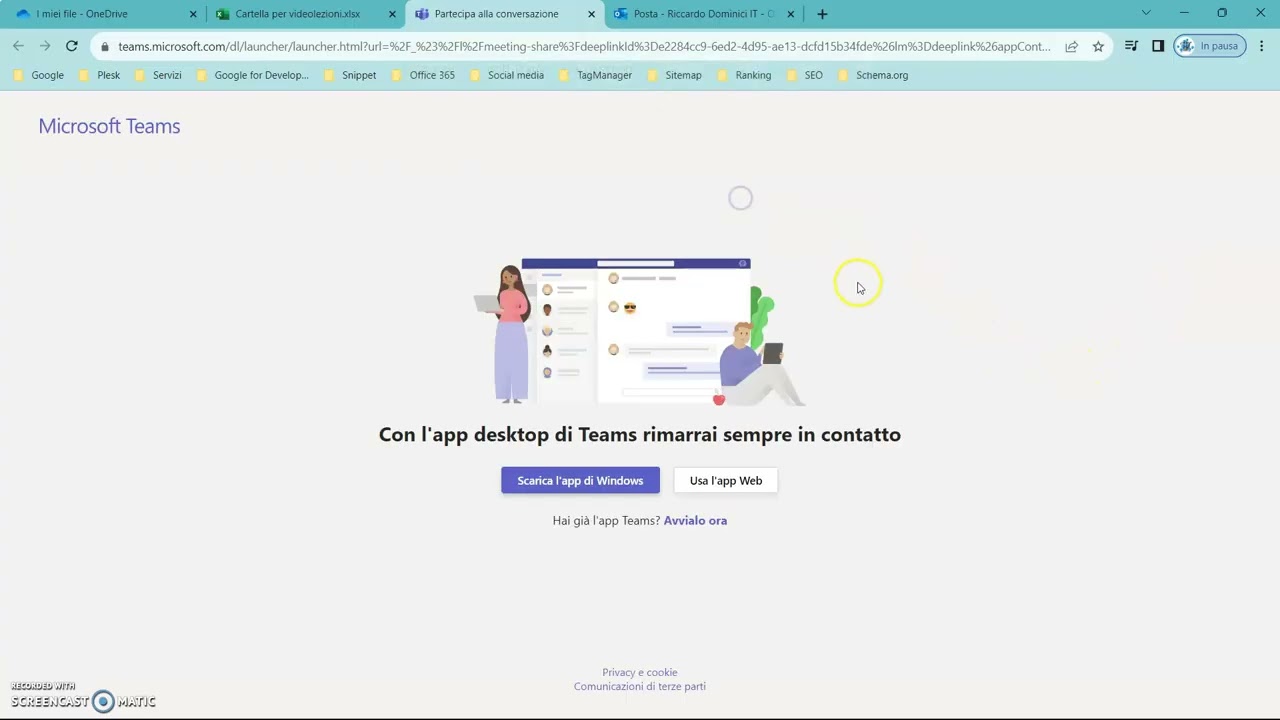
Task: Switch to the 'I miei file - OneDrive' tab
Action: pos(105,14)
